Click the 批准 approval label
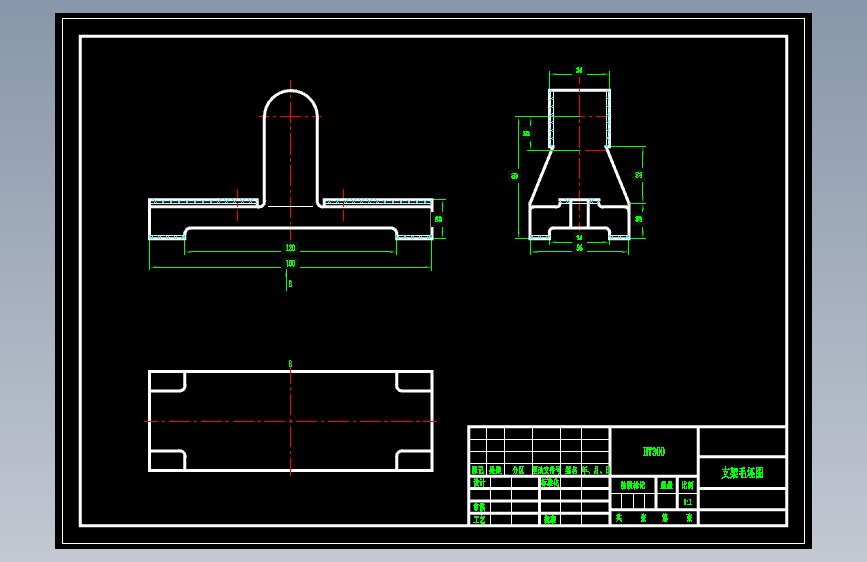867x562 pixels. (550, 520)
